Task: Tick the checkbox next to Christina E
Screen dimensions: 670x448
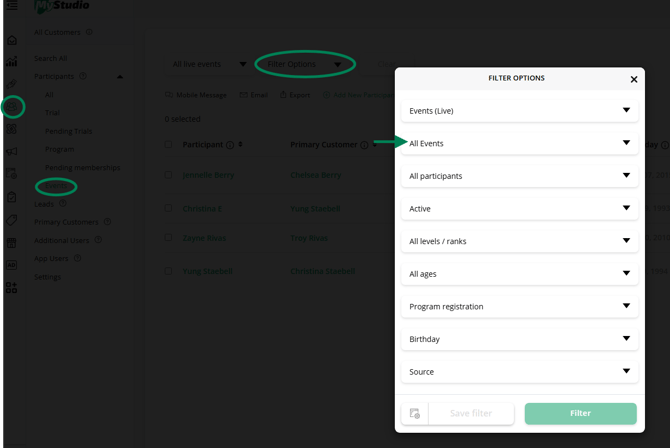Action: pyautogui.click(x=169, y=208)
